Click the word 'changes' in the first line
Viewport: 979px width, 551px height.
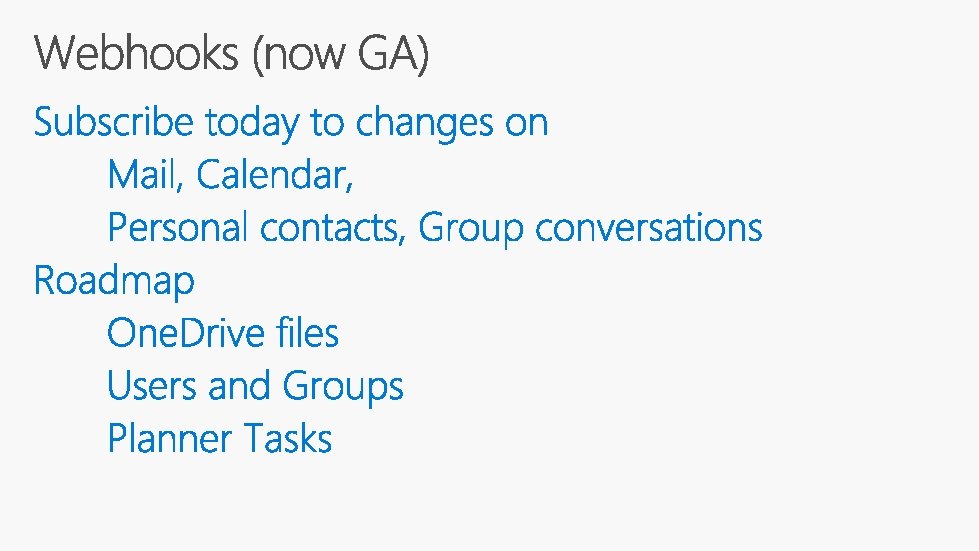[x=425, y=124]
